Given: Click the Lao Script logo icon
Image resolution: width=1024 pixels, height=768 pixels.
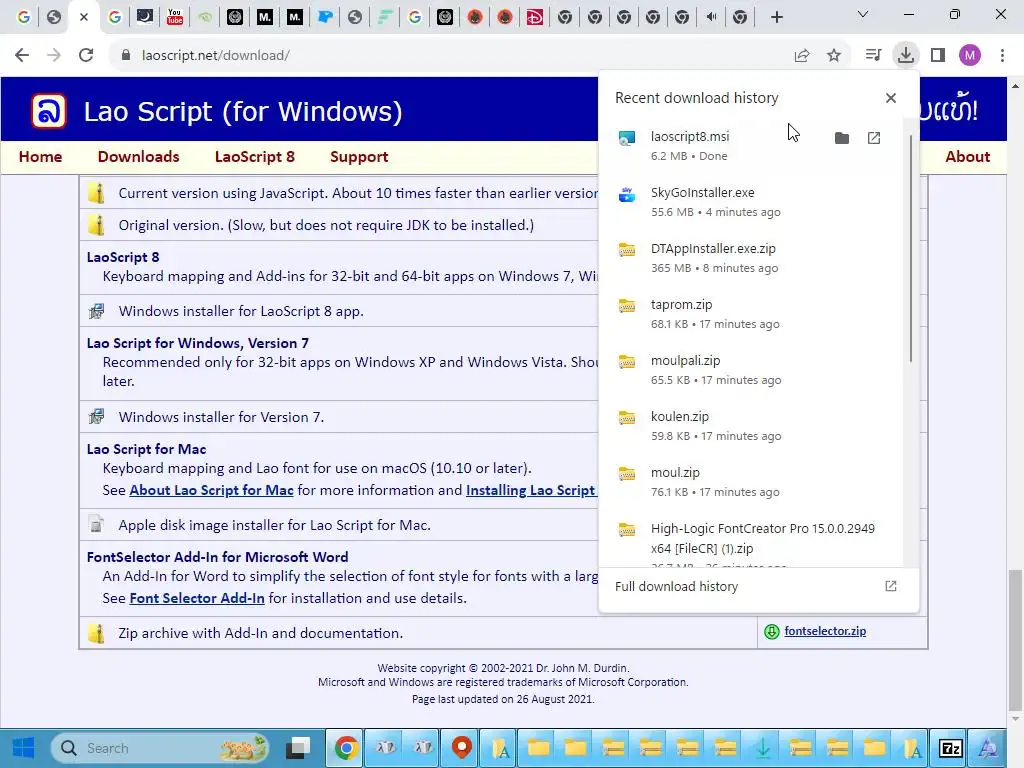Looking at the screenshot, I should point(49,111).
